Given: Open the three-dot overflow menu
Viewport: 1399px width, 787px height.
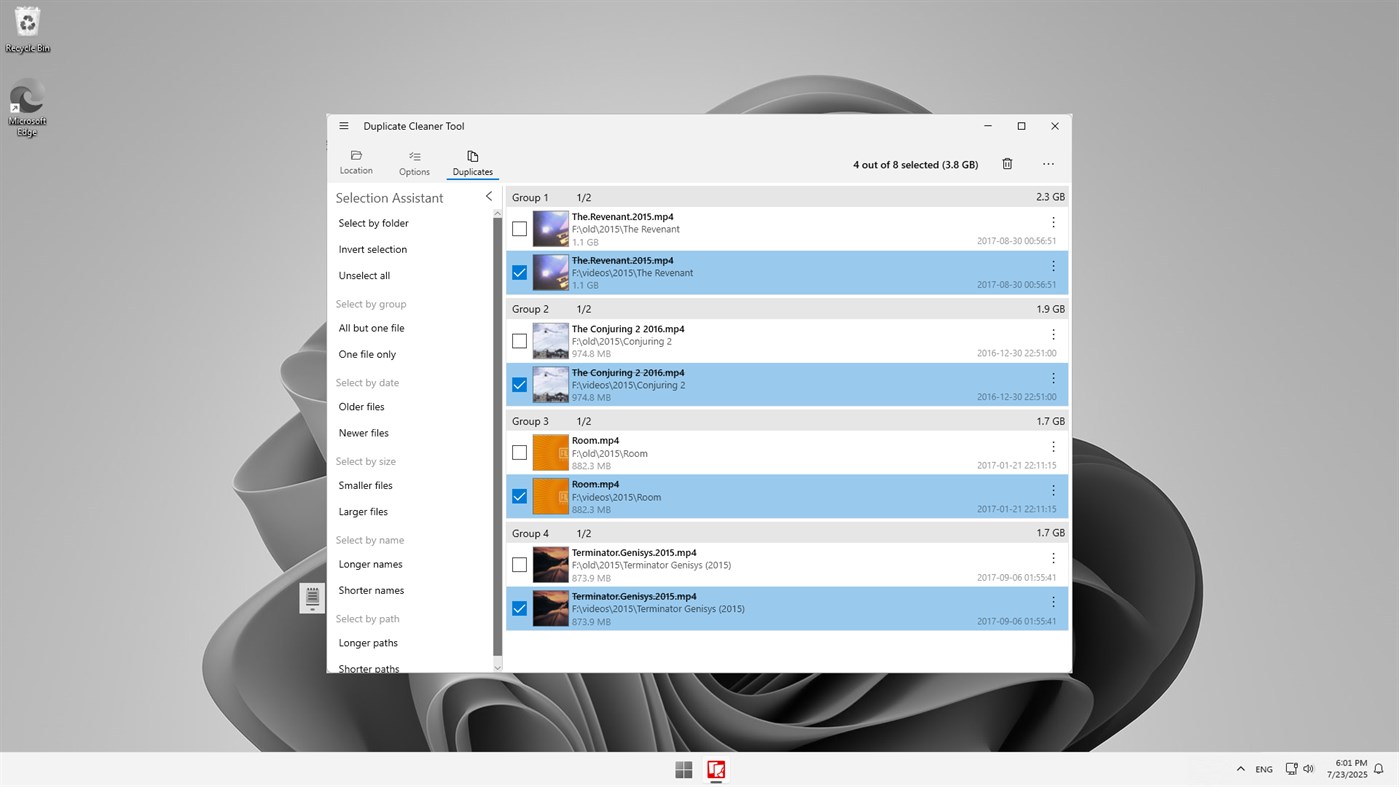Looking at the screenshot, I should click(x=1048, y=163).
